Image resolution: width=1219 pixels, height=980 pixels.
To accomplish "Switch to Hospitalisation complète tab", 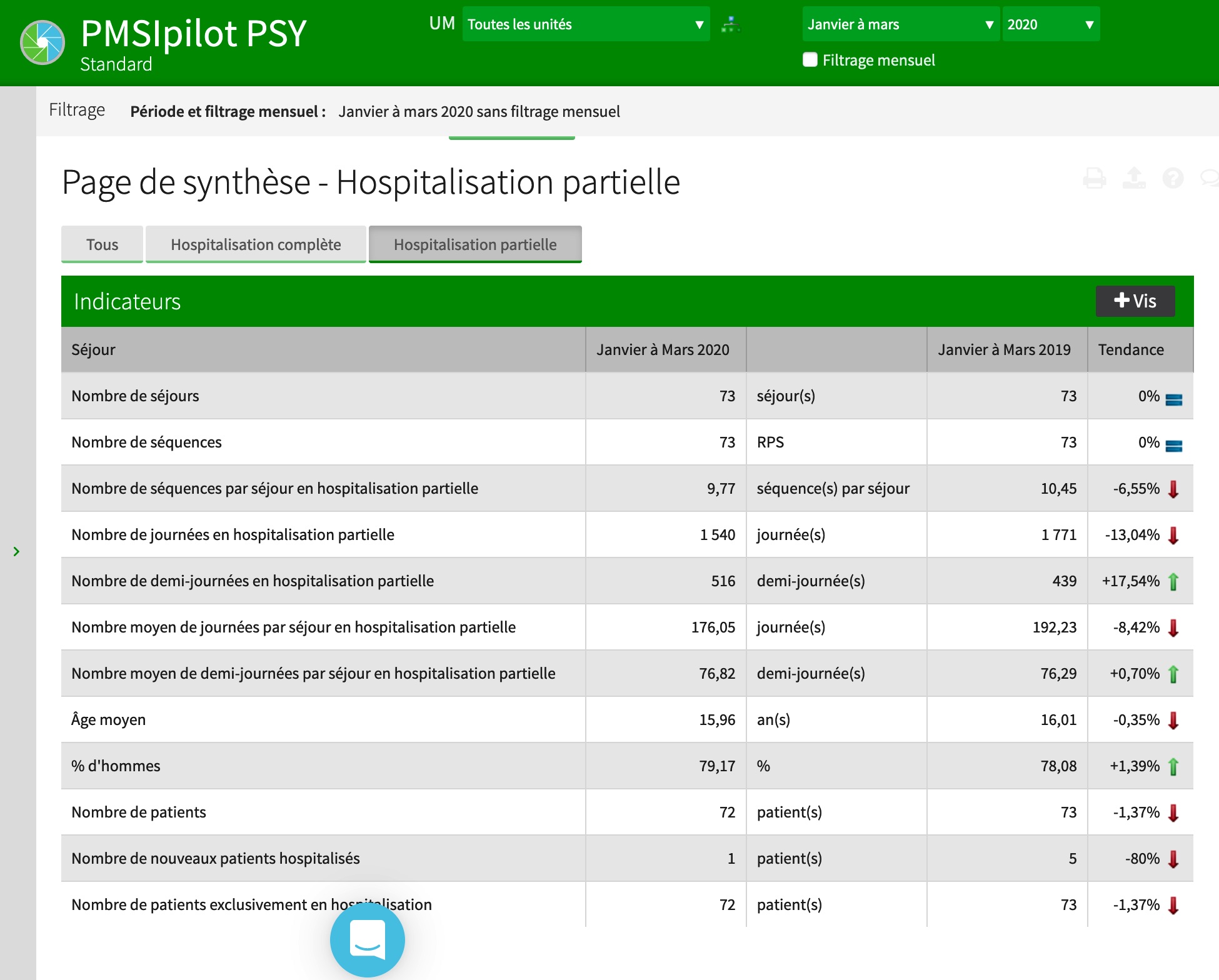I will pos(256,244).
